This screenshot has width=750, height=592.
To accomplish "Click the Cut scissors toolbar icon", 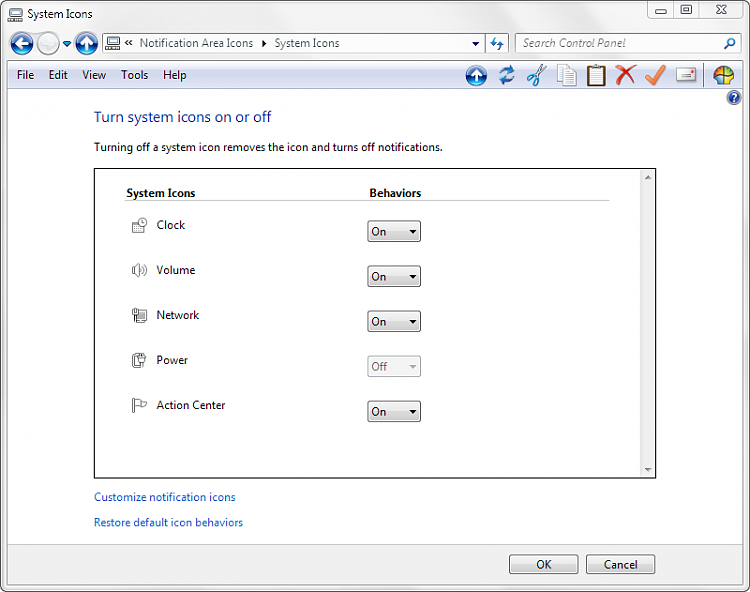I will [536, 75].
